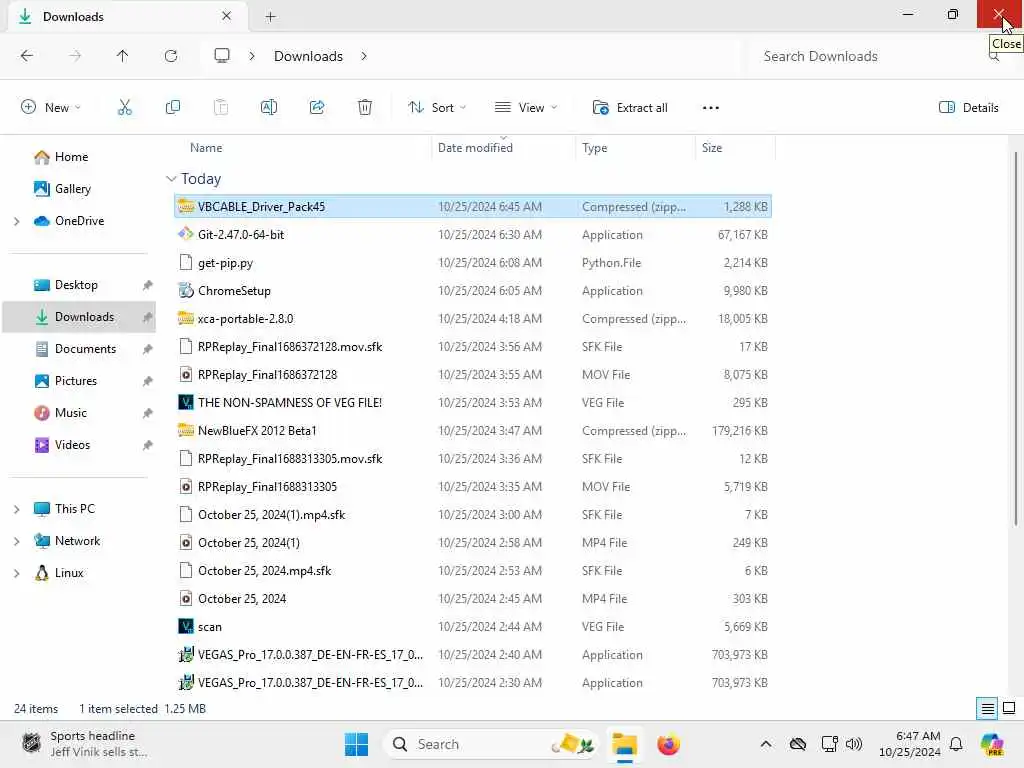Select the xca-portable-2.8.0 zip file

tap(473, 319)
